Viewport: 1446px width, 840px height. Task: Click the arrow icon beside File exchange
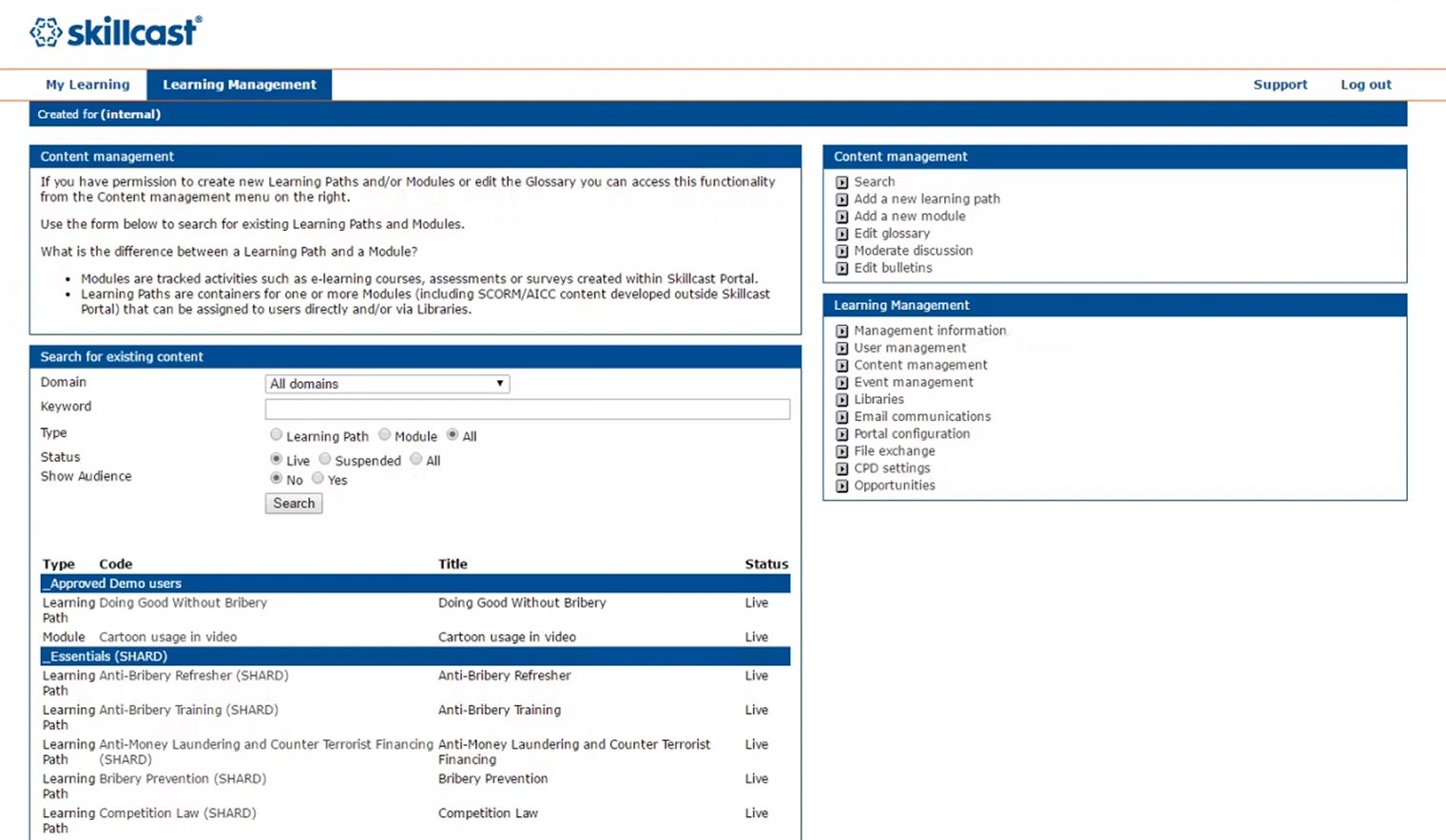pyautogui.click(x=842, y=451)
